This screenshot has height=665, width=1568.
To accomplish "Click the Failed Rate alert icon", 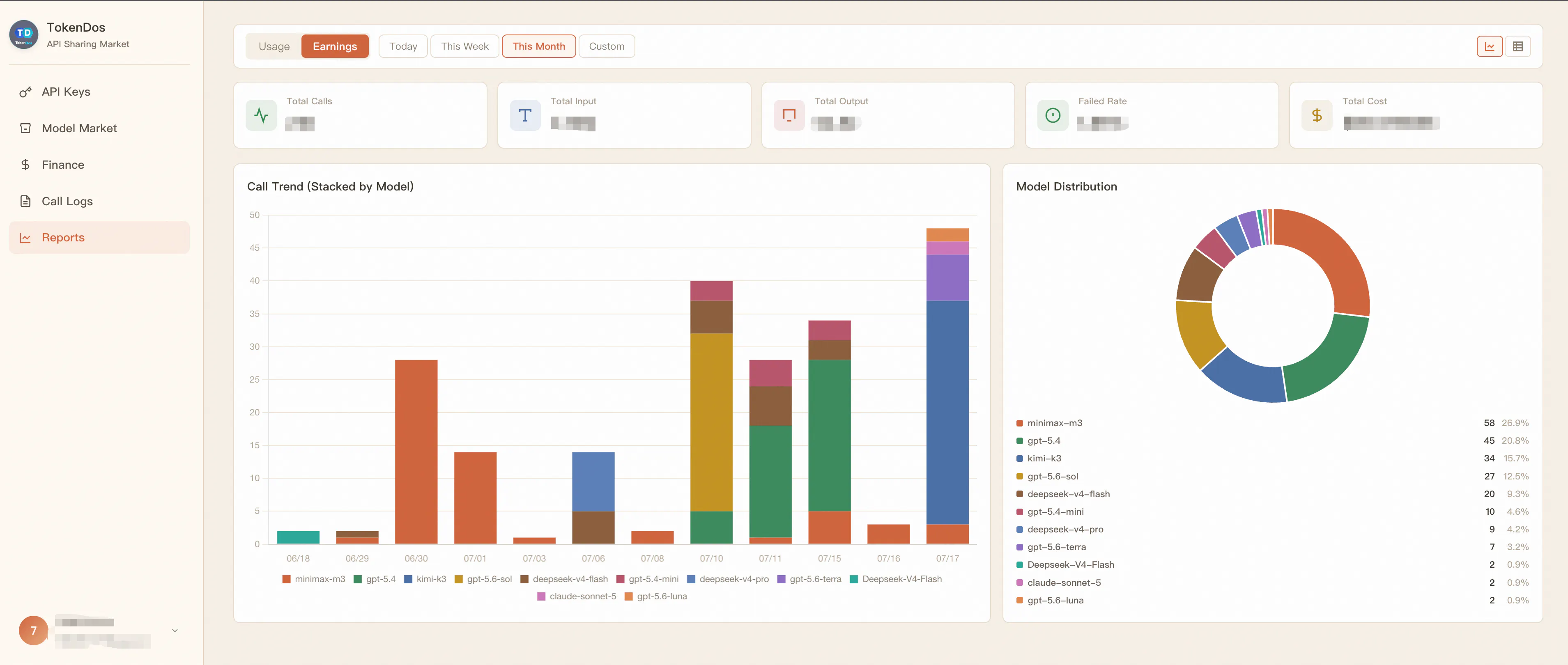I will pyautogui.click(x=1053, y=115).
